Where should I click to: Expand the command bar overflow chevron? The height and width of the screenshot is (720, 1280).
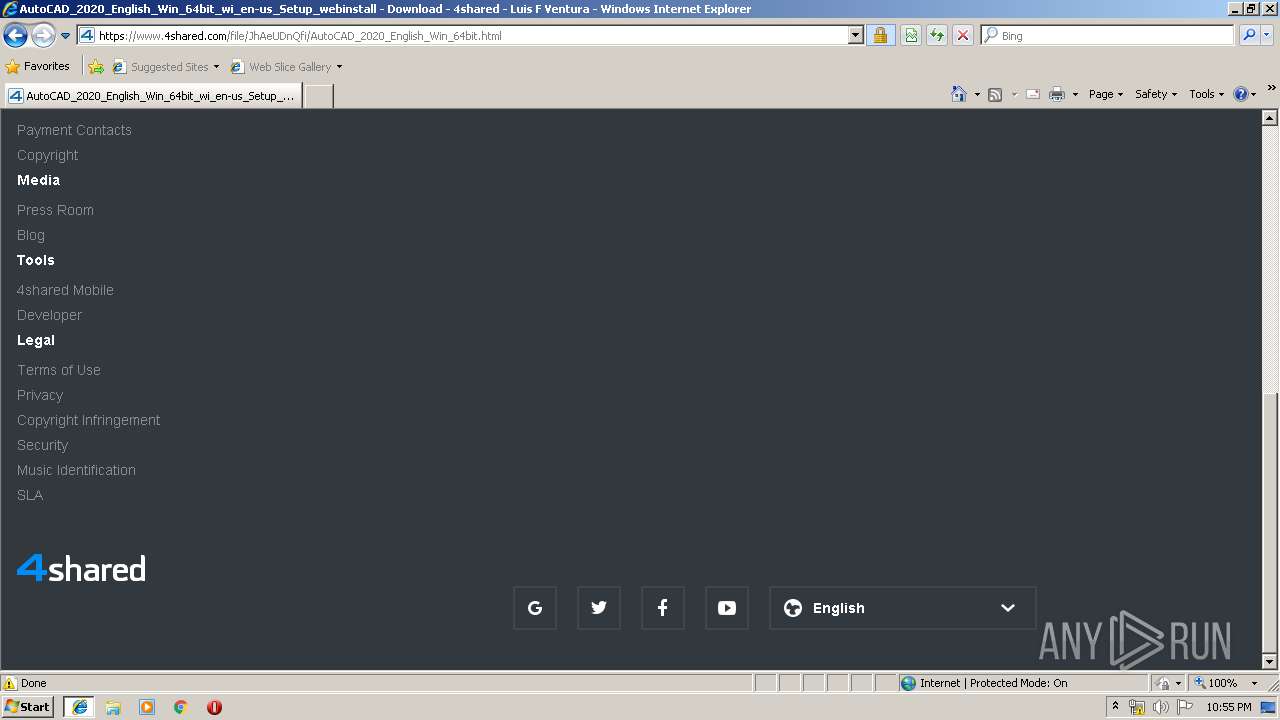[x=1271, y=88]
